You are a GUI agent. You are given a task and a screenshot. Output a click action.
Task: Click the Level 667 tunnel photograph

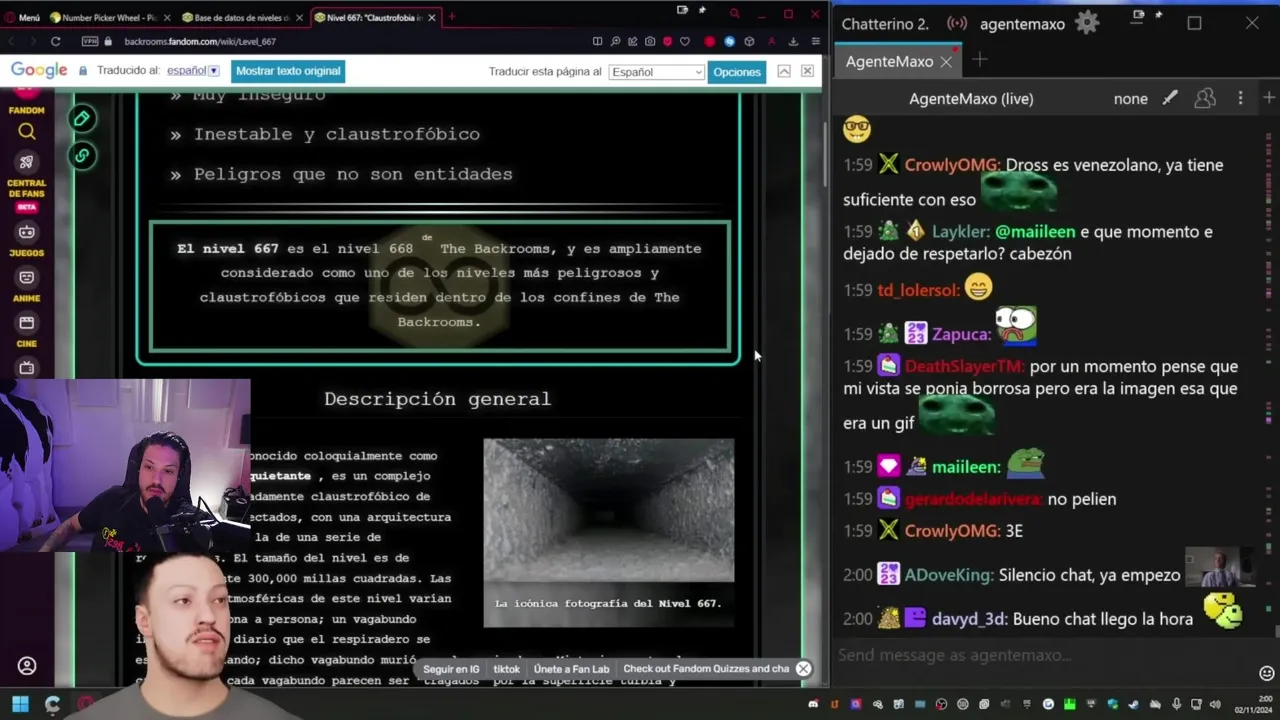tap(609, 510)
